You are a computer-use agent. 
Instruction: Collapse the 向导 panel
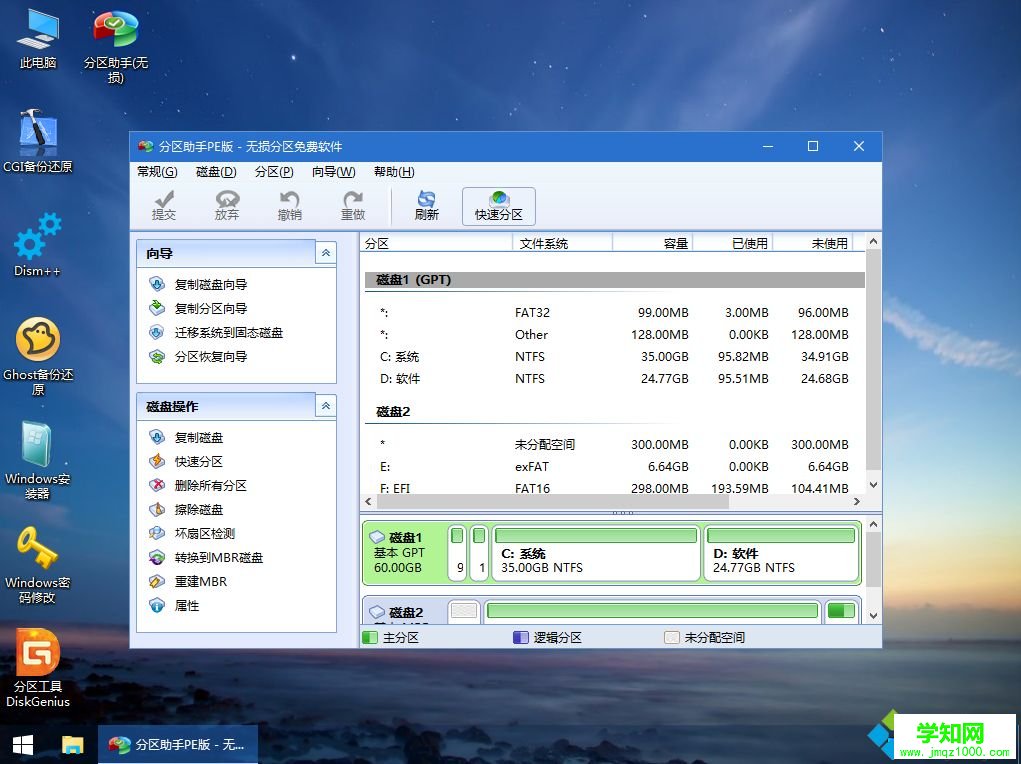(x=325, y=253)
